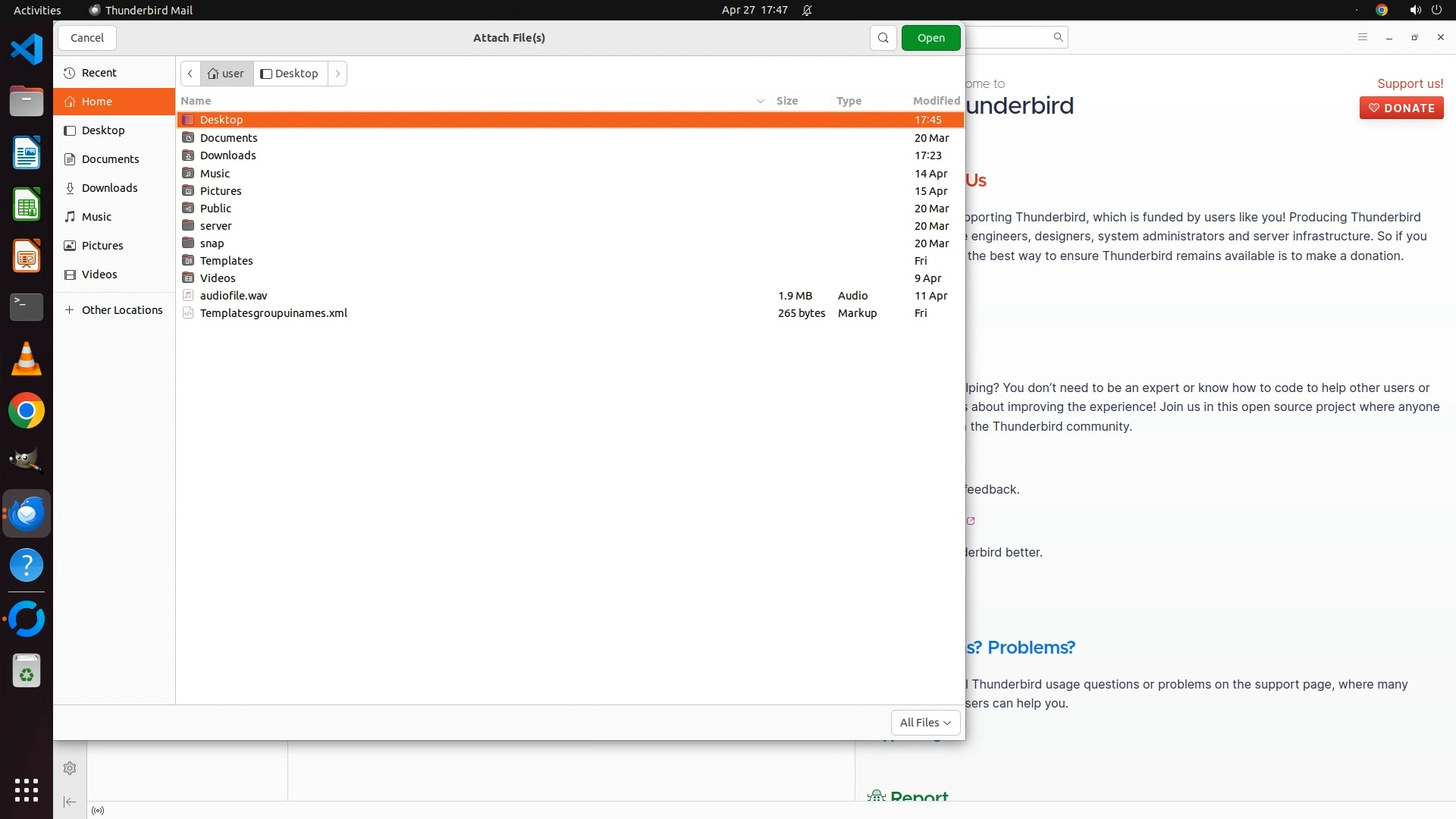1456x819 pixels.
Task: Click the search icon in file dialog
Action: coord(883,38)
